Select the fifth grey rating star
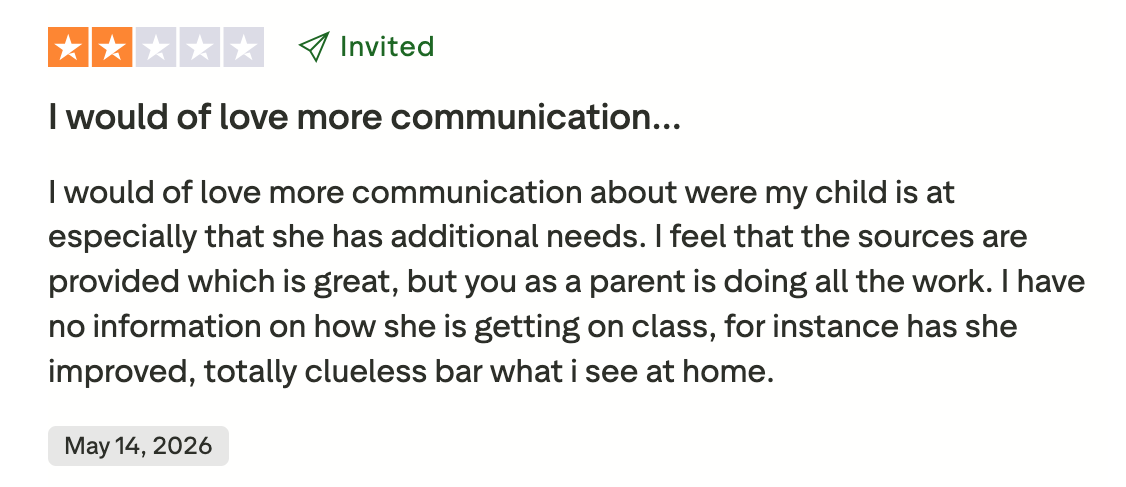 pyautogui.click(x=243, y=47)
